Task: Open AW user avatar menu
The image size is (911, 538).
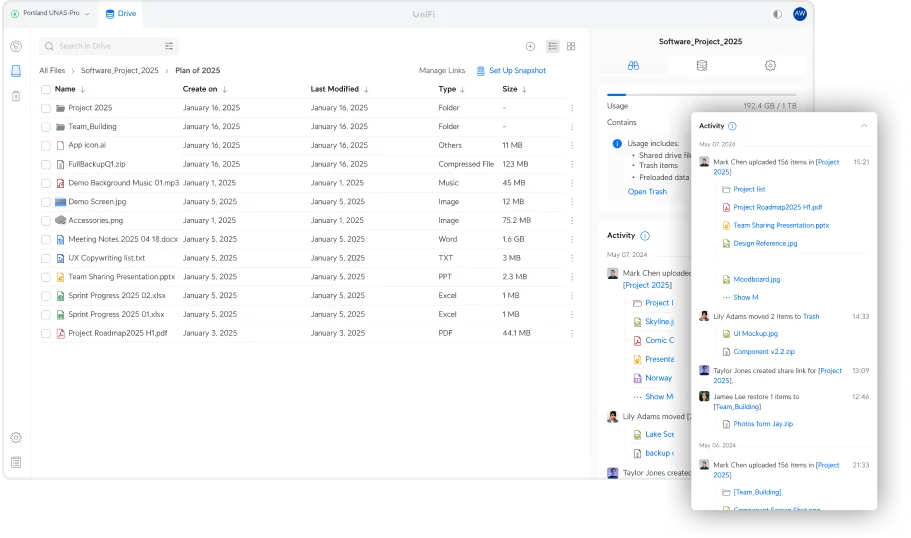Action: [800, 14]
